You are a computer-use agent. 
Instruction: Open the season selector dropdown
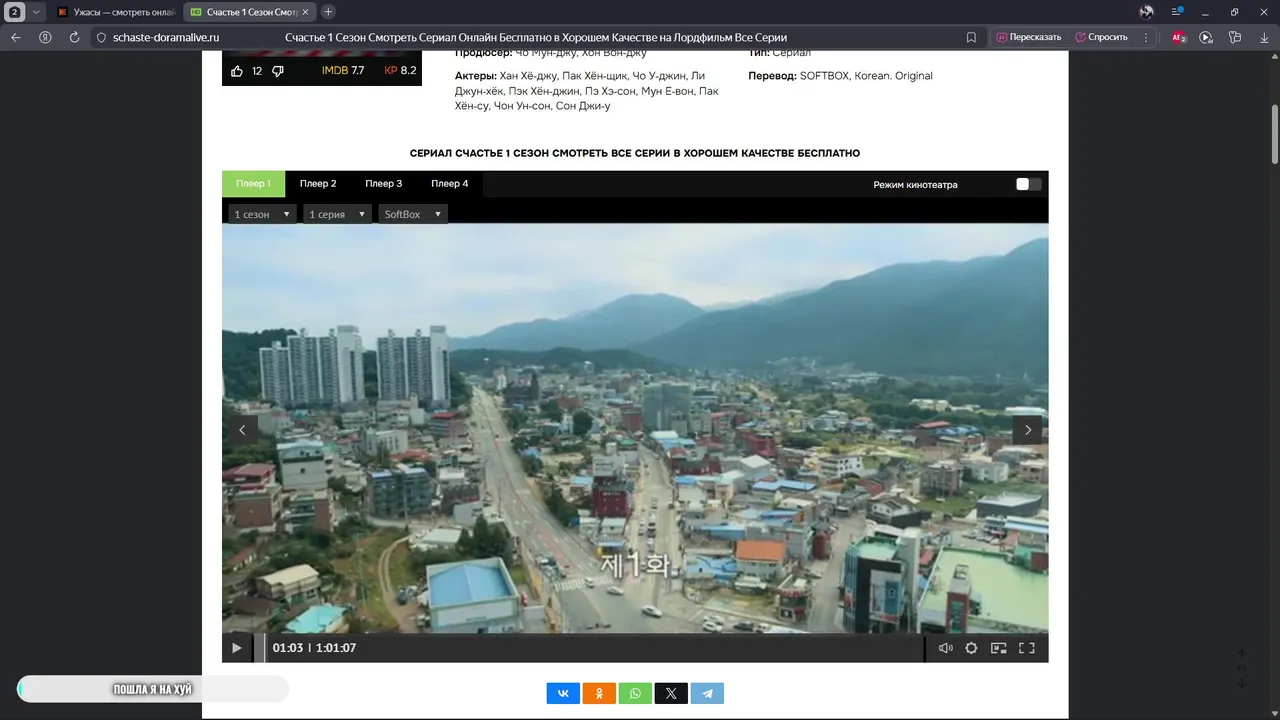[x=262, y=214]
